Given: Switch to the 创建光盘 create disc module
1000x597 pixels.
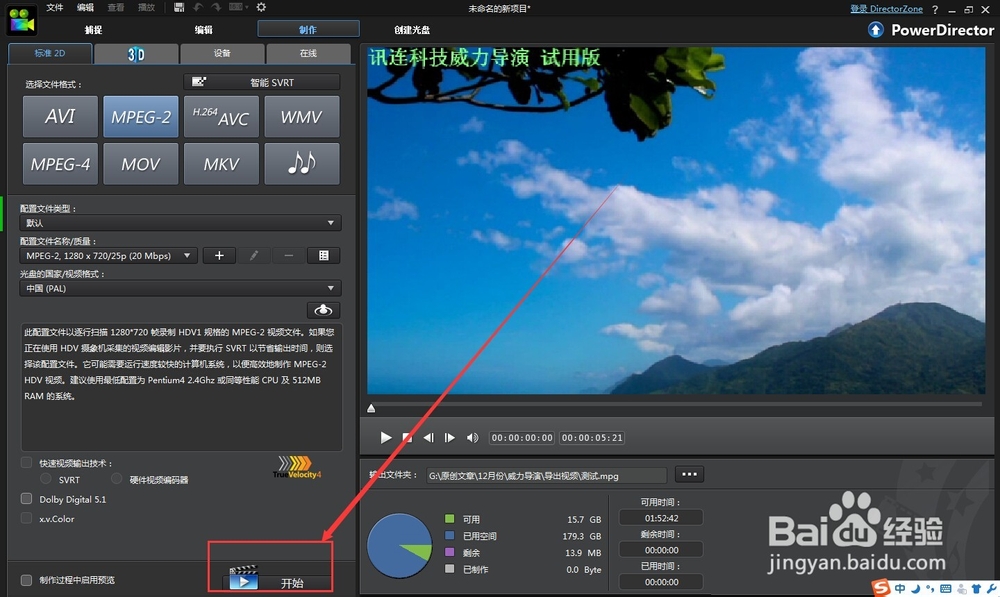Looking at the screenshot, I should [x=412, y=30].
